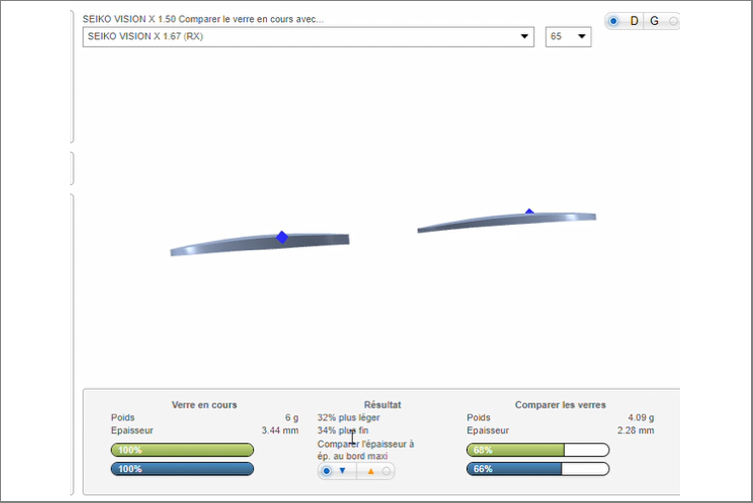The height and width of the screenshot is (503, 753).
Task: Click the blue 100% thickness bar
Action: pos(182,469)
